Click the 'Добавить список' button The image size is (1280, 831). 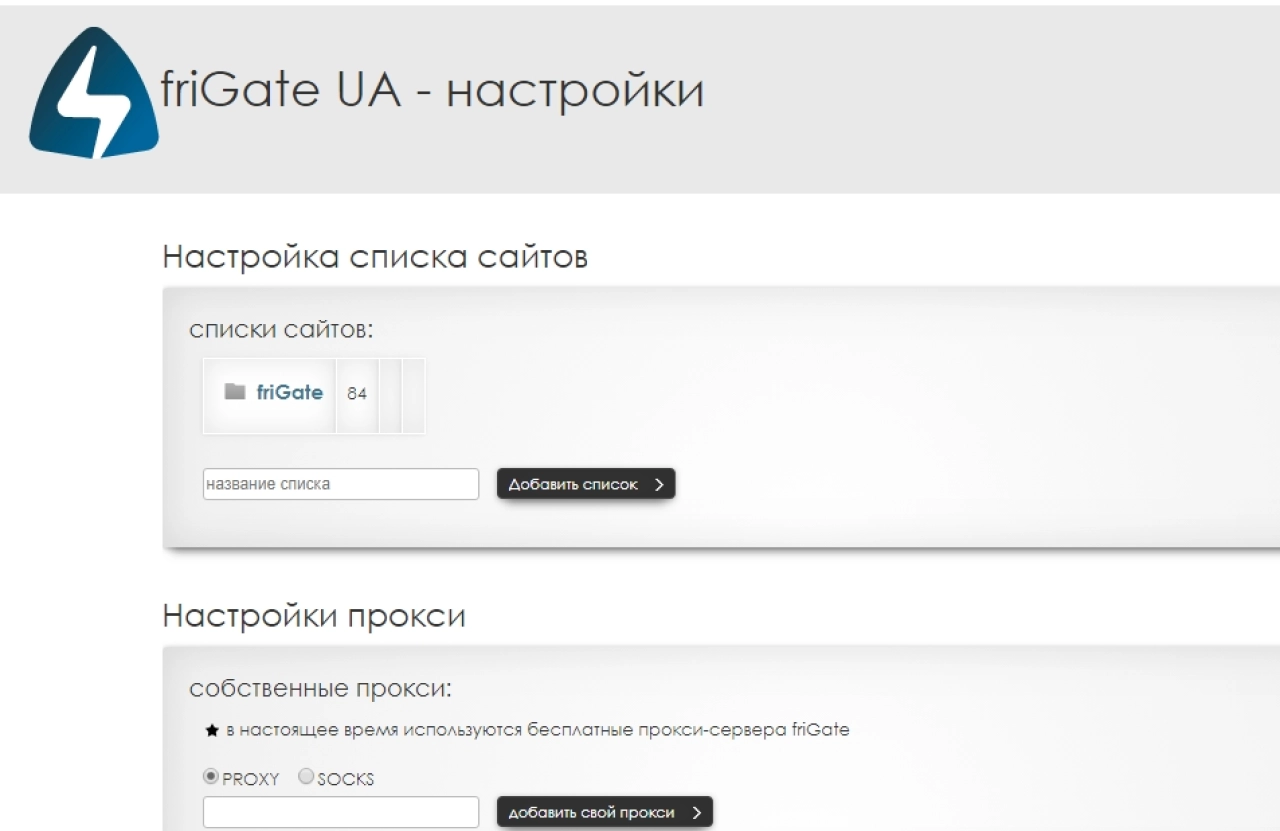(586, 484)
